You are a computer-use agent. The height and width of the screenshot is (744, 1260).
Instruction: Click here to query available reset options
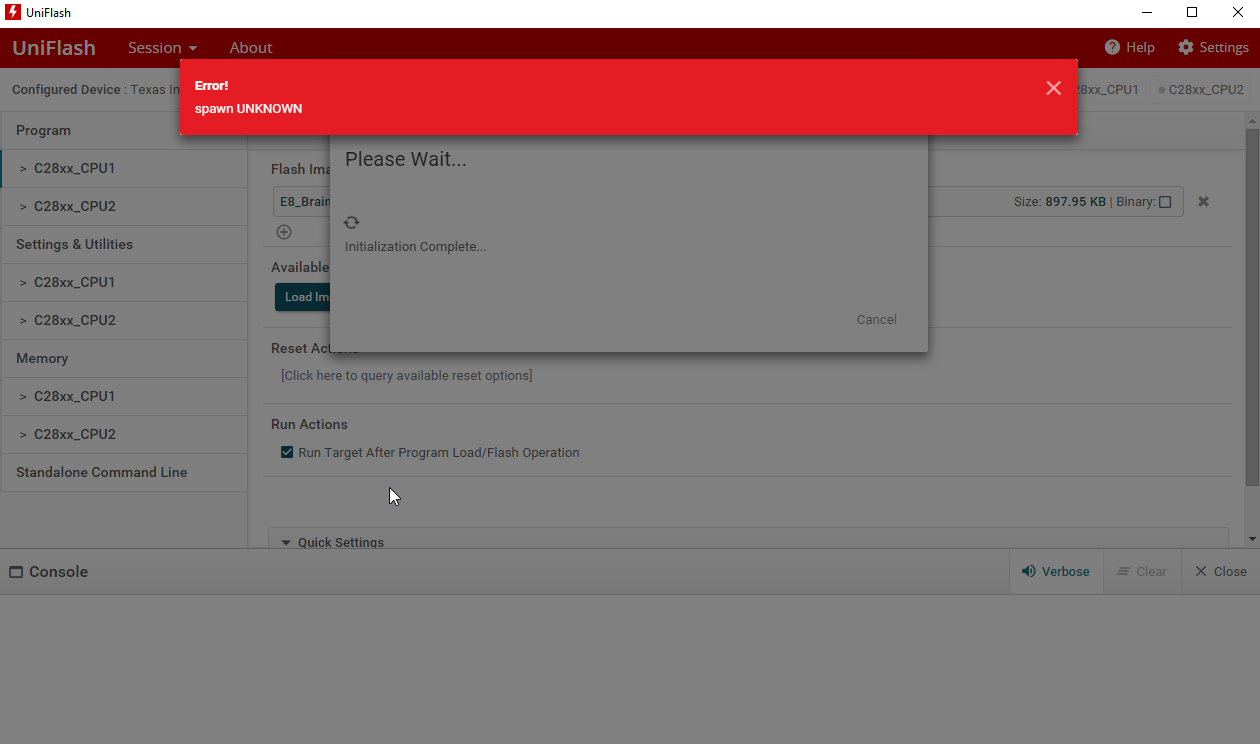click(x=406, y=376)
